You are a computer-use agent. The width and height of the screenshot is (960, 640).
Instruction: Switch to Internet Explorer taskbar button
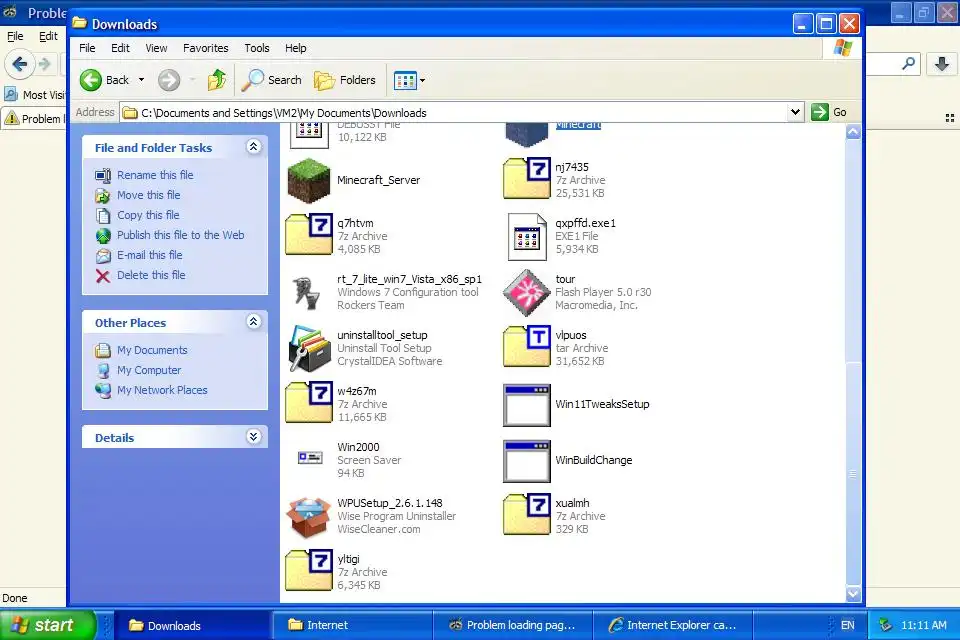click(673, 625)
